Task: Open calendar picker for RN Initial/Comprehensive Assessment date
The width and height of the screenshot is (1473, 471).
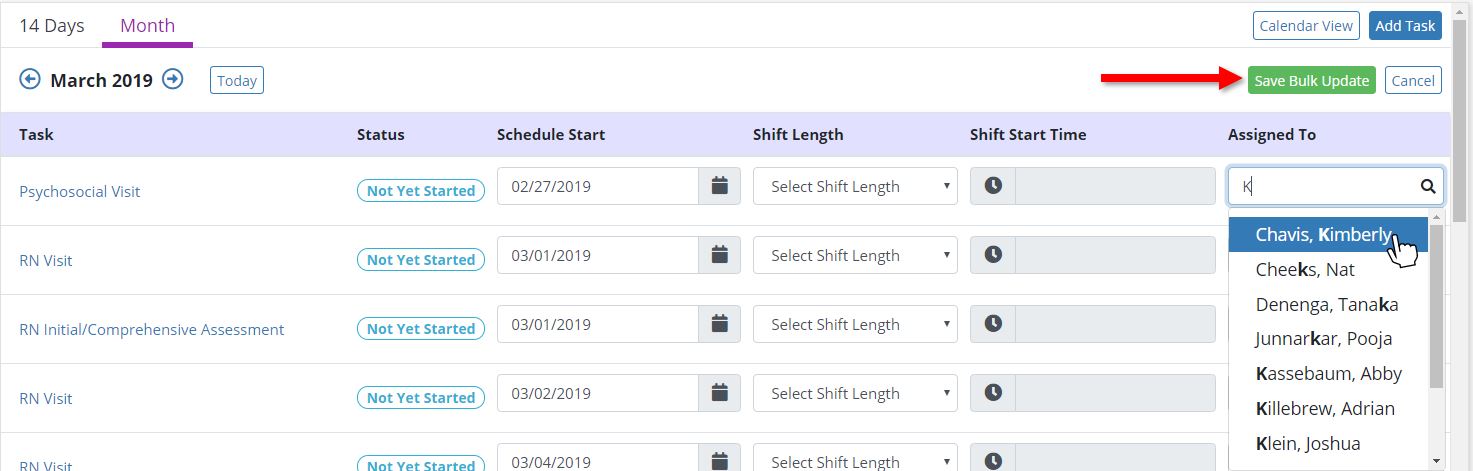Action: point(719,324)
